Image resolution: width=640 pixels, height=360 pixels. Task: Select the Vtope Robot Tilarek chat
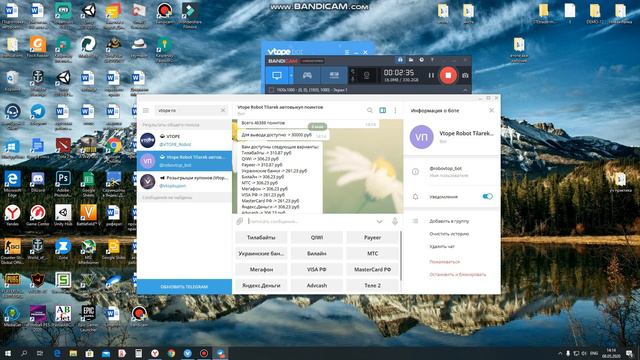[x=184, y=161]
